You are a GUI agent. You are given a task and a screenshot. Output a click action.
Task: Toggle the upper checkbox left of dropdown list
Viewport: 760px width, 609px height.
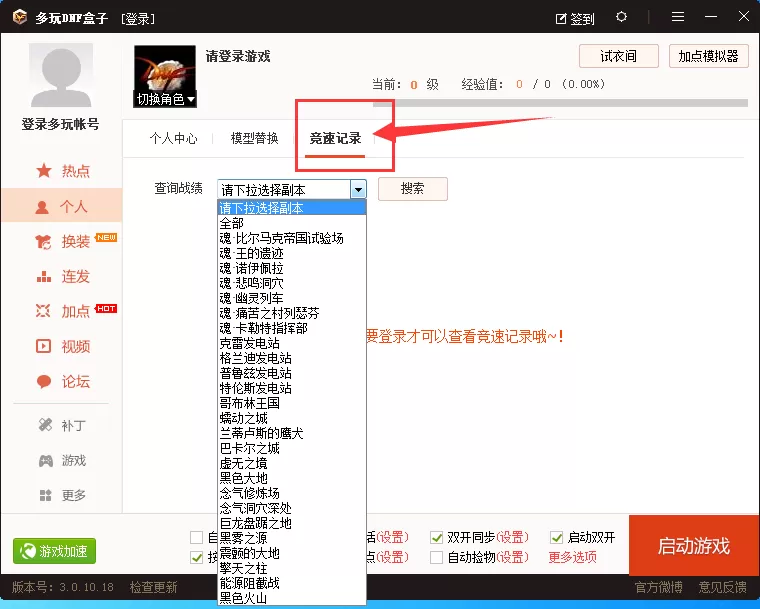196,538
